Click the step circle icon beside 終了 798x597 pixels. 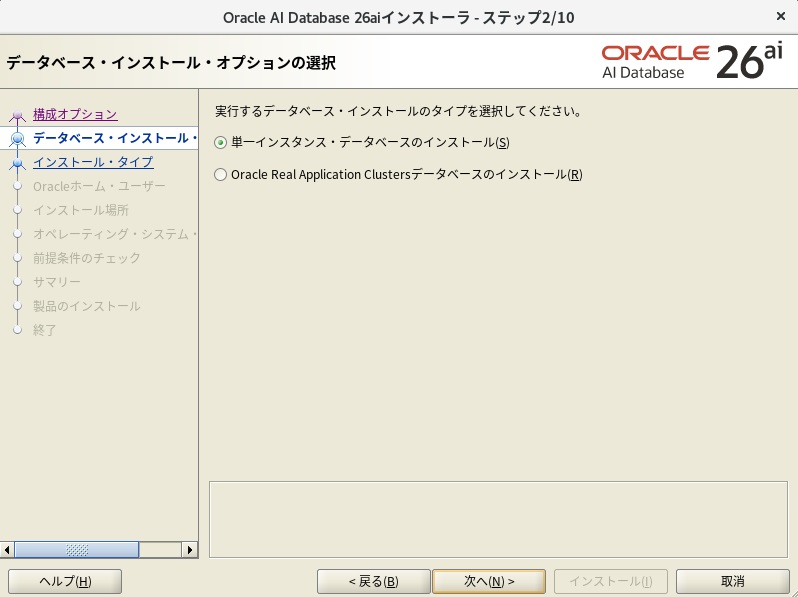(x=18, y=330)
